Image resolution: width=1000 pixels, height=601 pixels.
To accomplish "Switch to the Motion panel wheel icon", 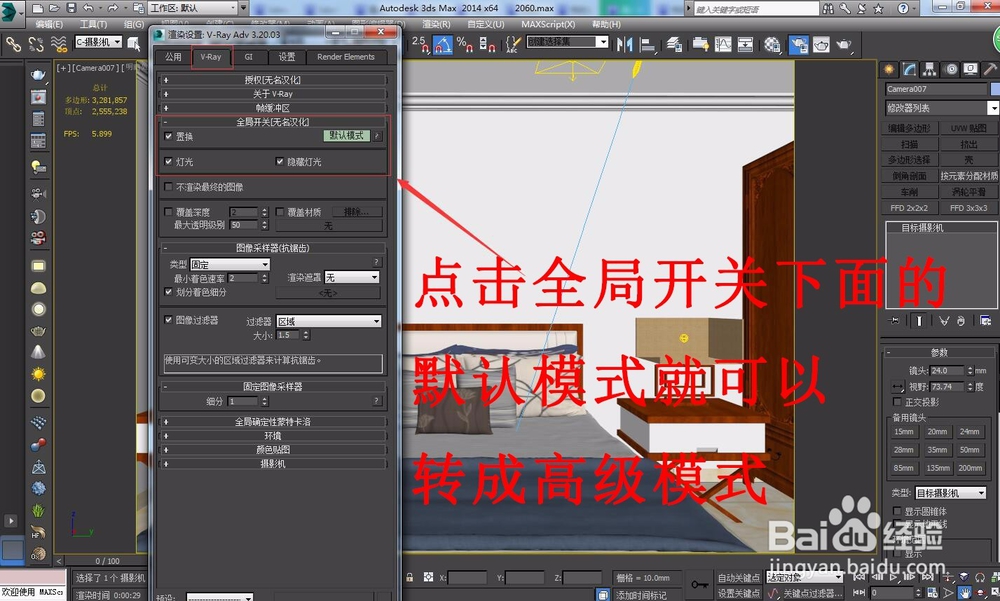I will pos(950,69).
